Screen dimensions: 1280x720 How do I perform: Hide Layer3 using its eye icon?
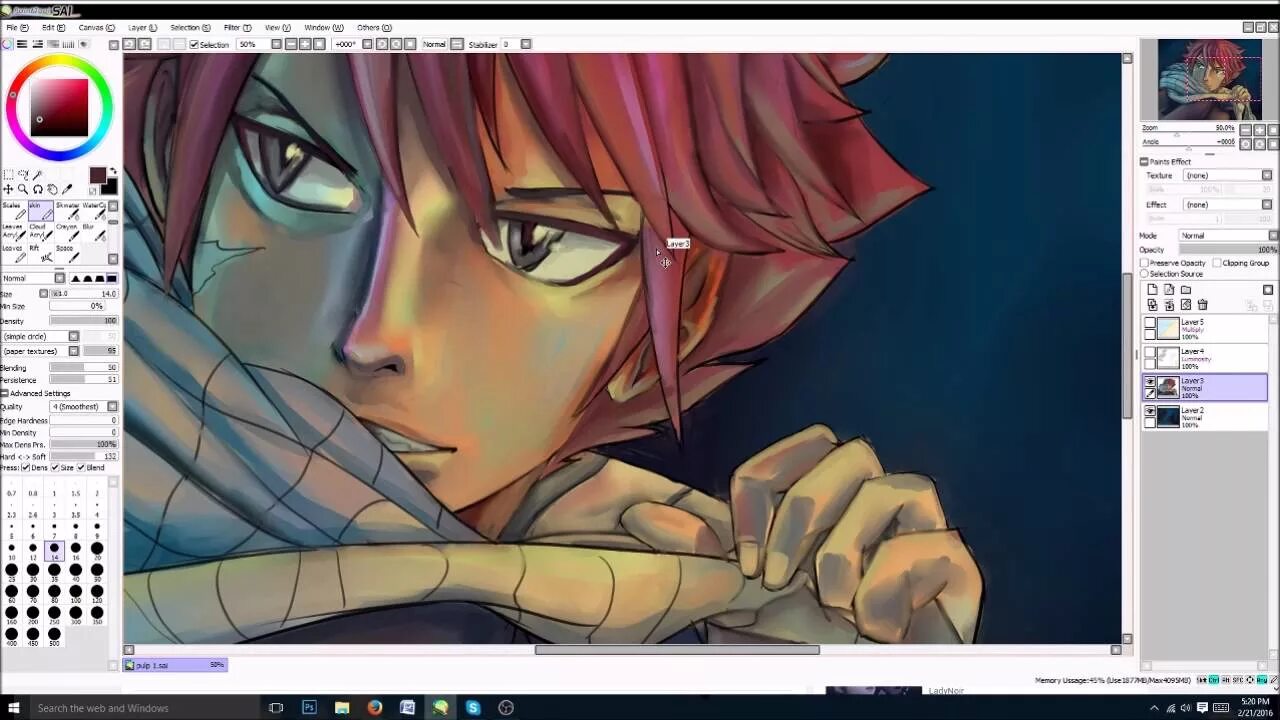1150,381
